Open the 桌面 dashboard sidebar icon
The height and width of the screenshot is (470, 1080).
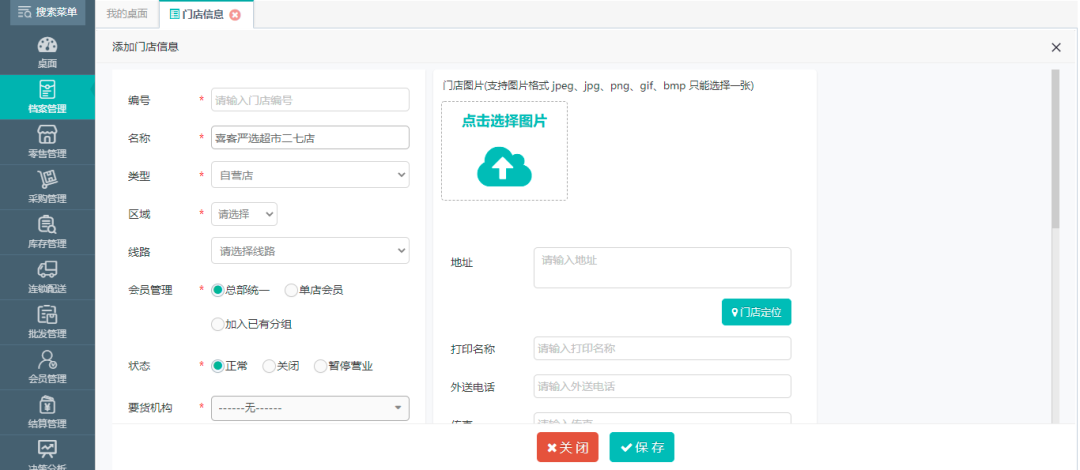47,45
